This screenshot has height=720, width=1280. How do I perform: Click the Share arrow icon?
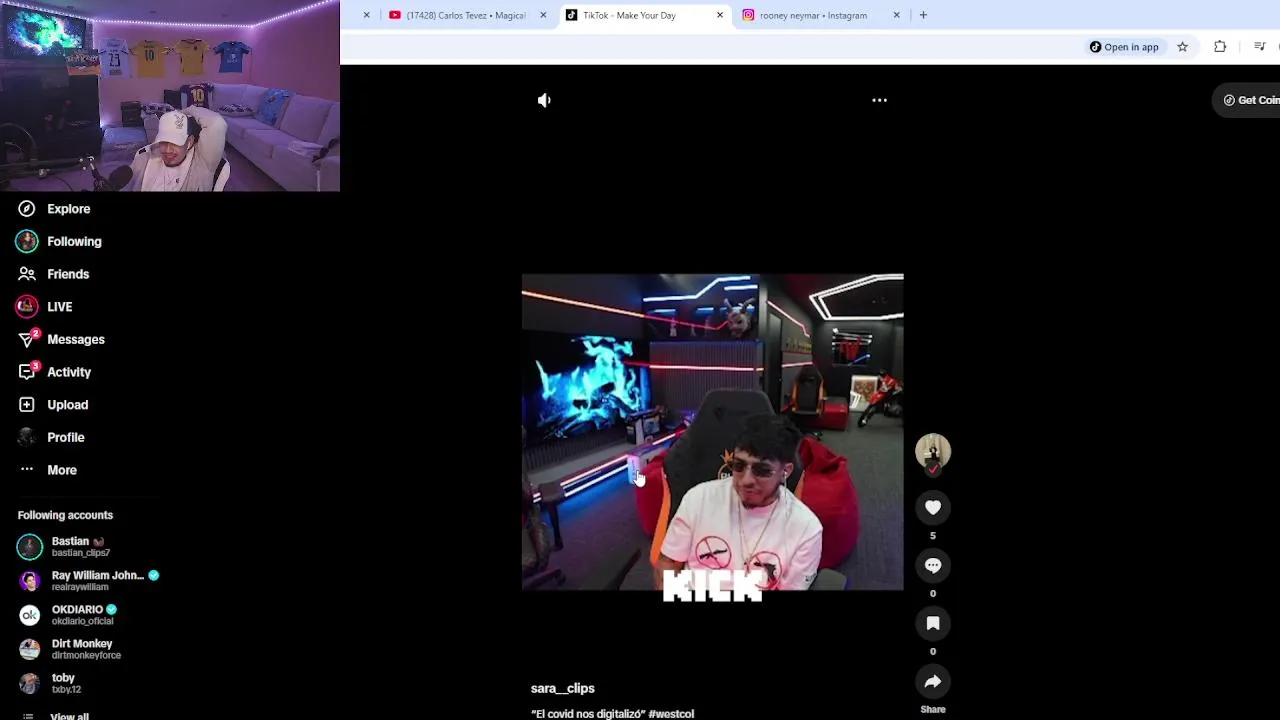933,682
